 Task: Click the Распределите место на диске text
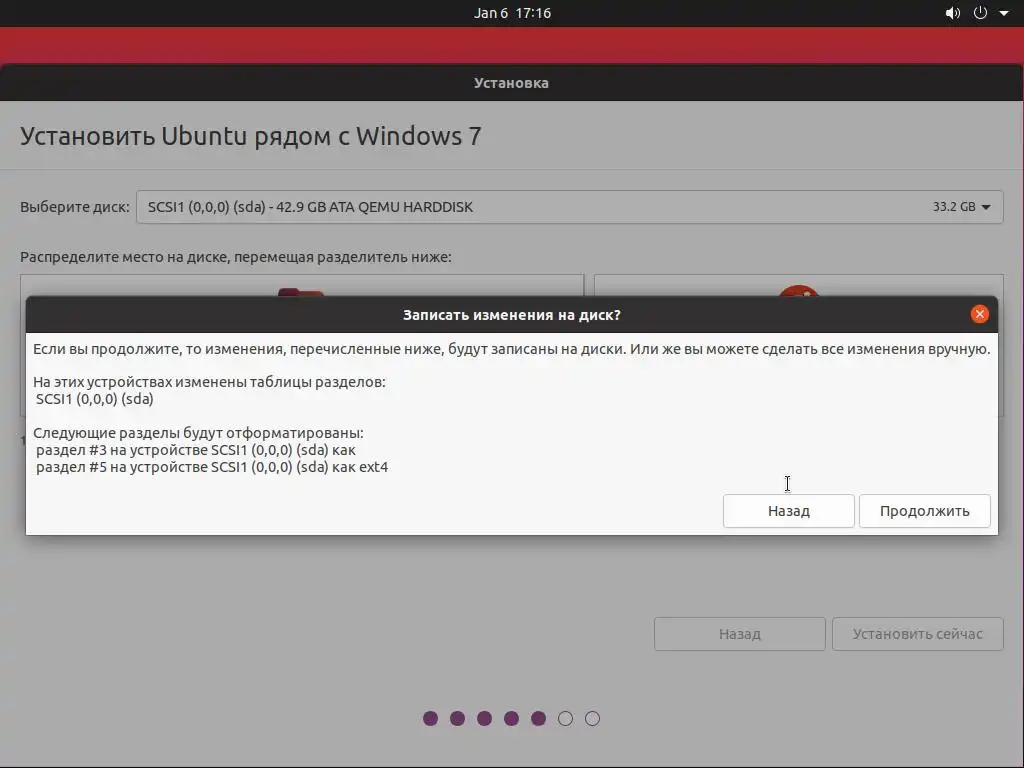point(236,257)
